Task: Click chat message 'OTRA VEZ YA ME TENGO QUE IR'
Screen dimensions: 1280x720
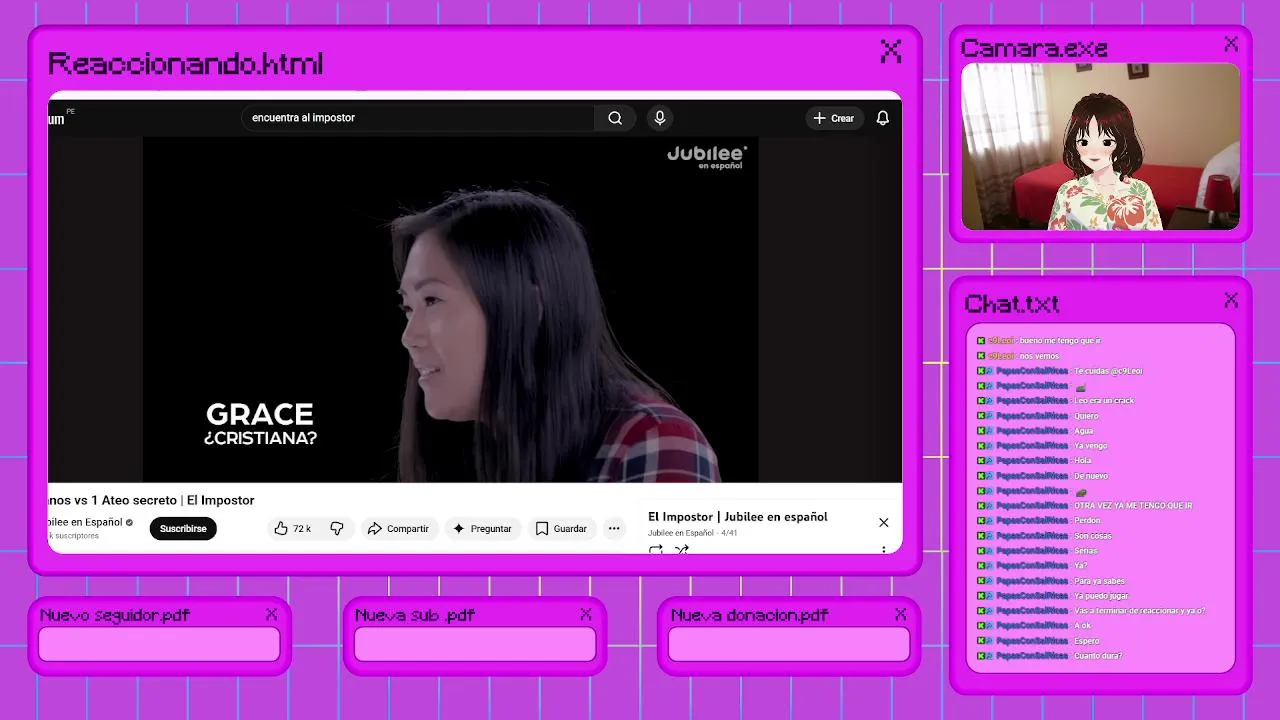Action: click(1133, 506)
